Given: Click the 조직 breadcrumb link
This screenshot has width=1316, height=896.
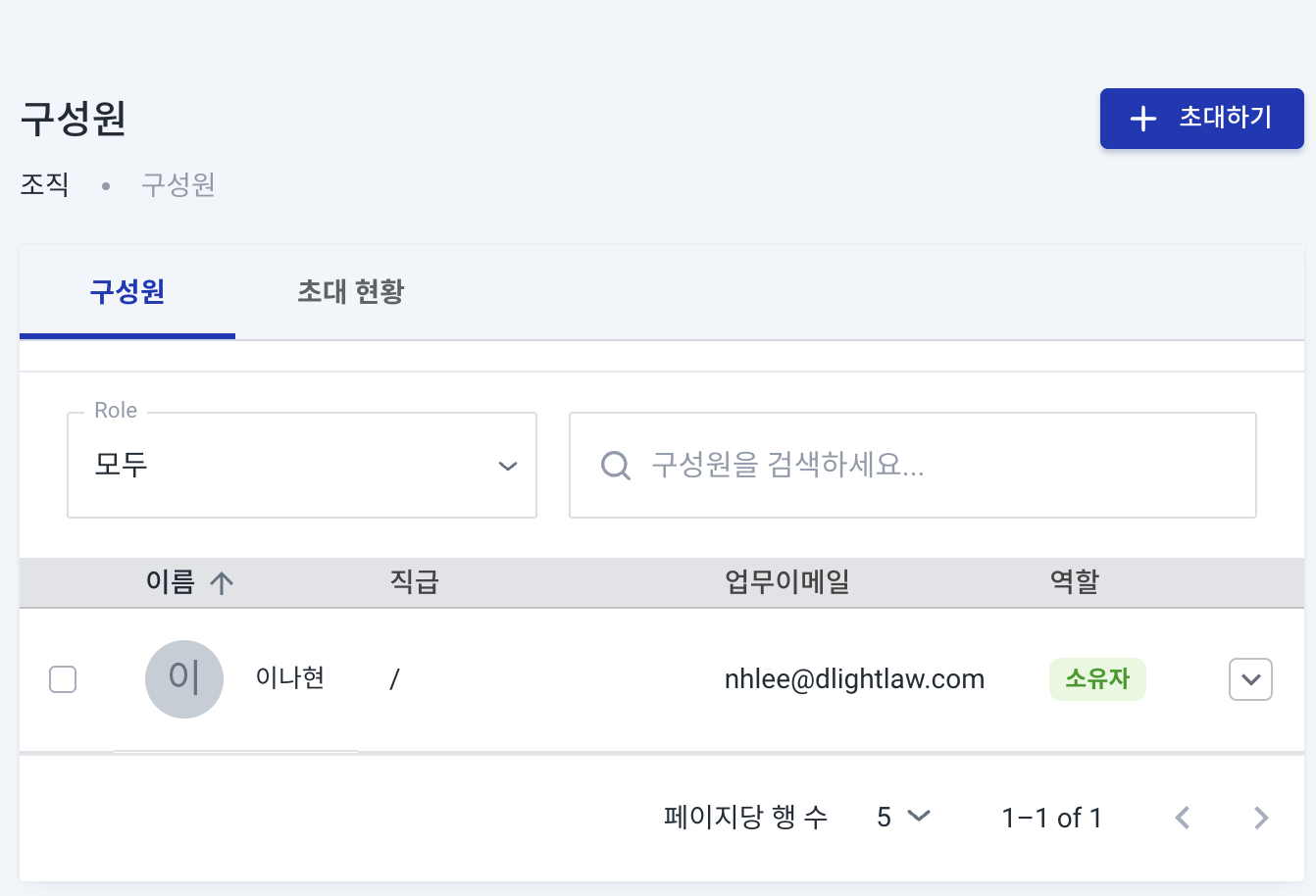Looking at the screenshot, I should coord(44,184).
